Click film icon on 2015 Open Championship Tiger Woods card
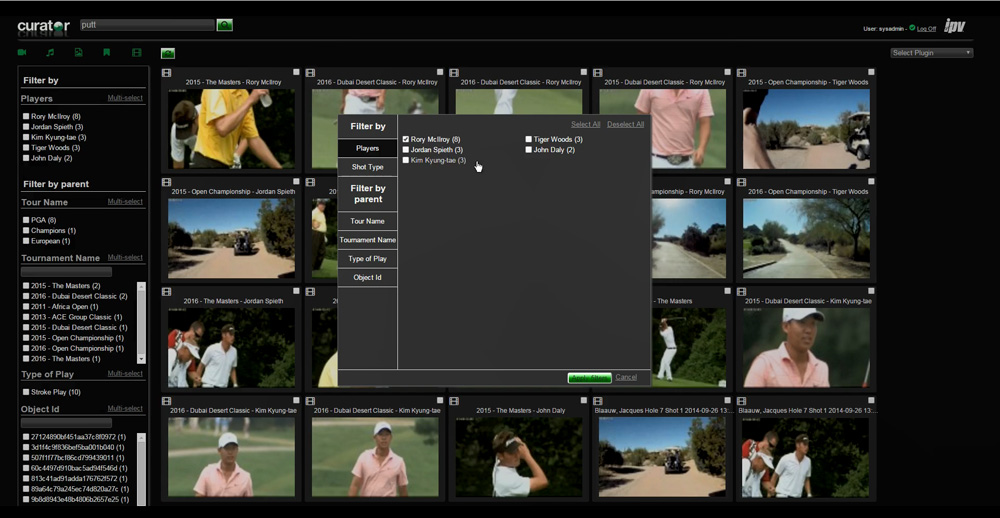This screenshot has height=518, width=1000. pyautogui.click(x=741, y=73)
